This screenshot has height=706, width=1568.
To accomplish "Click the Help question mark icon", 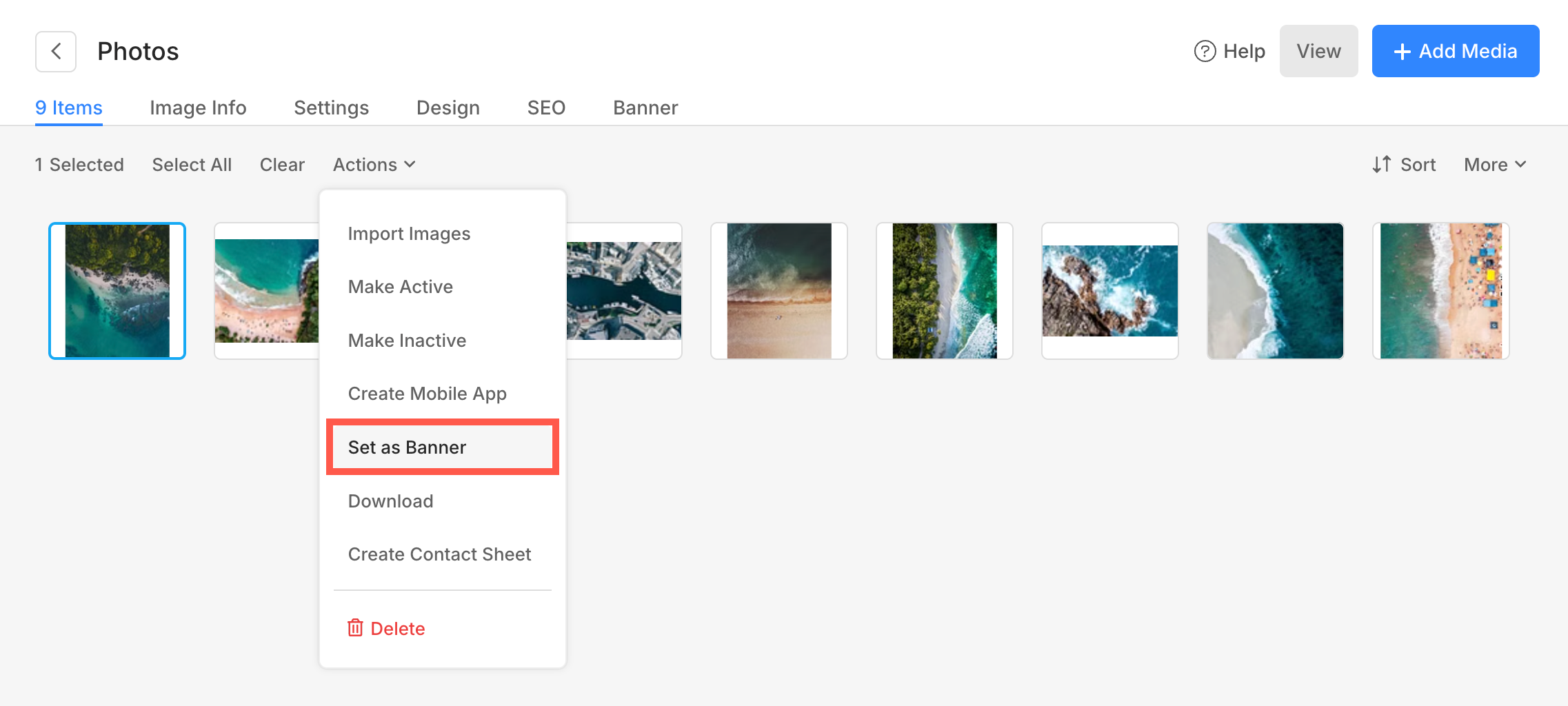I will pyautogui.click(x=1205, y=52).
